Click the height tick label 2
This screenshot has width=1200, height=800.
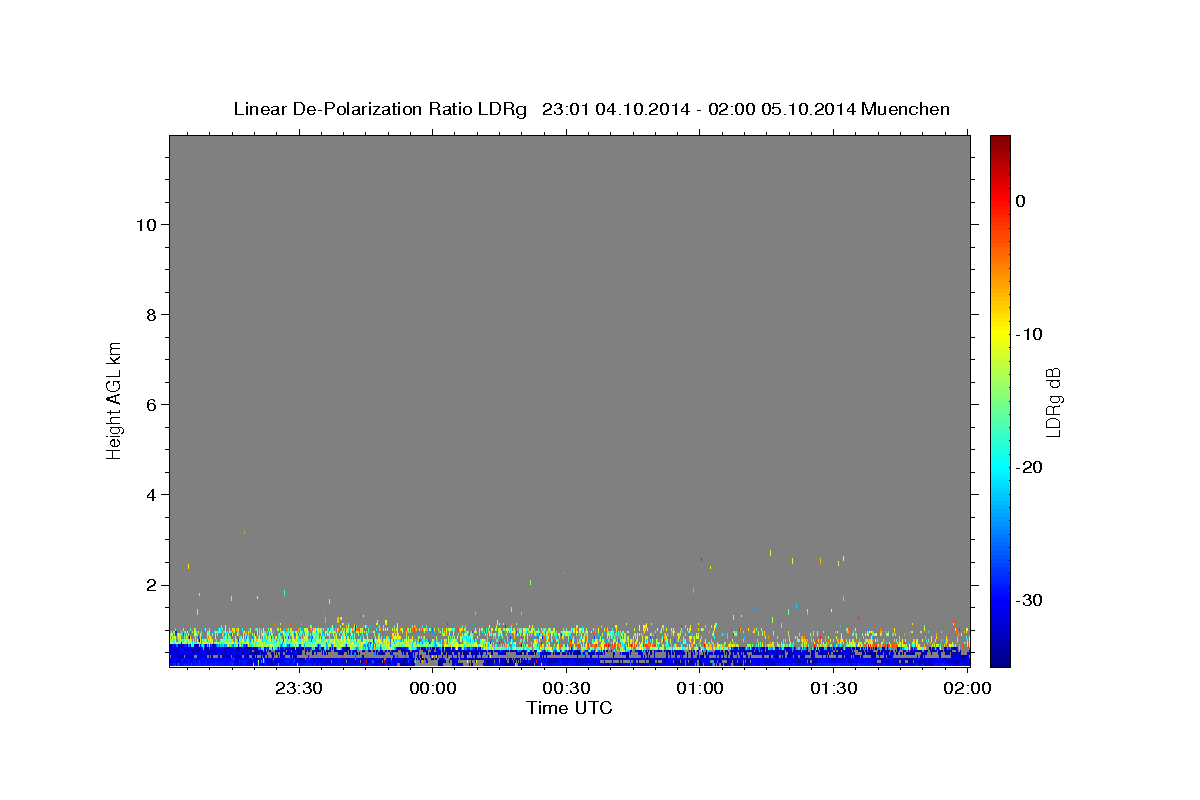tap(152, 585)
